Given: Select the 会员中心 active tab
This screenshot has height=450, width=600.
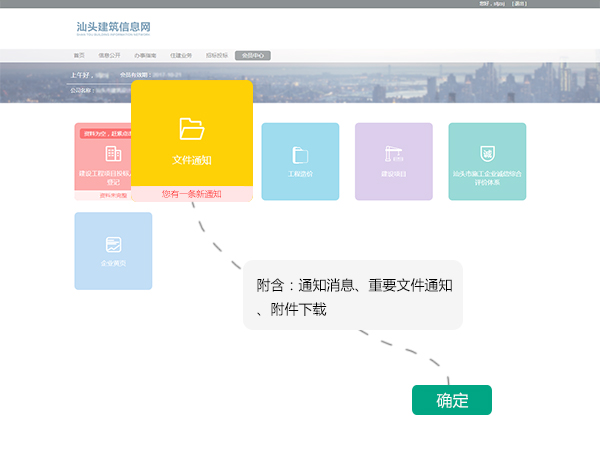Looking at the screenshot, I should click(x=253, y=55).
